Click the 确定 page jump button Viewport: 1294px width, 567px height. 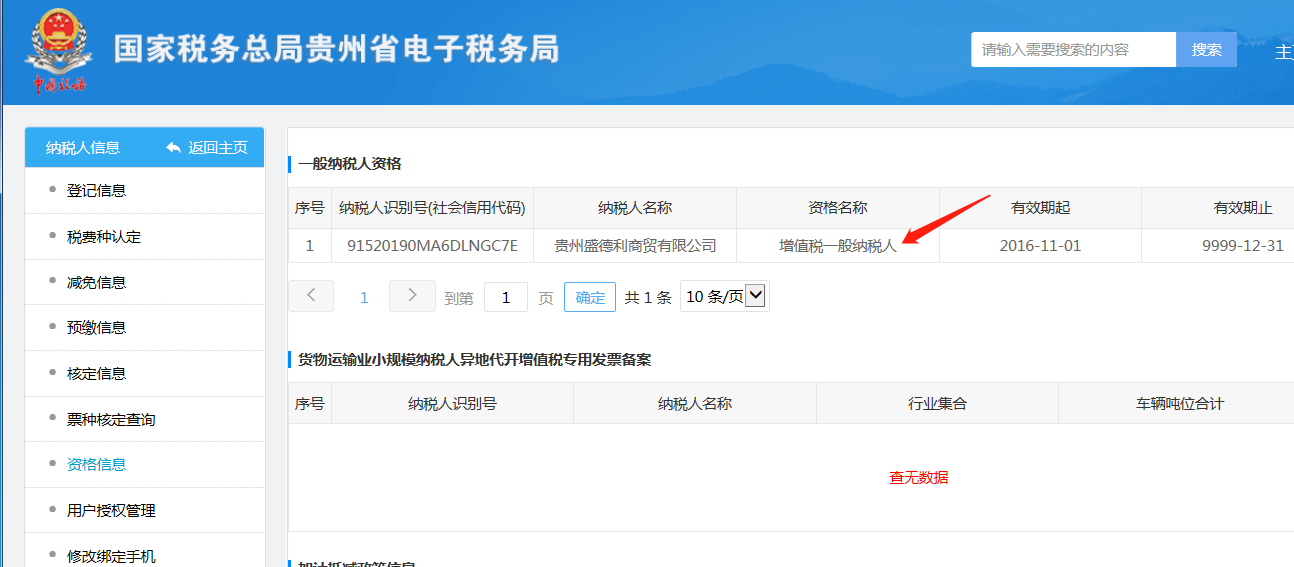coord(590,297)
